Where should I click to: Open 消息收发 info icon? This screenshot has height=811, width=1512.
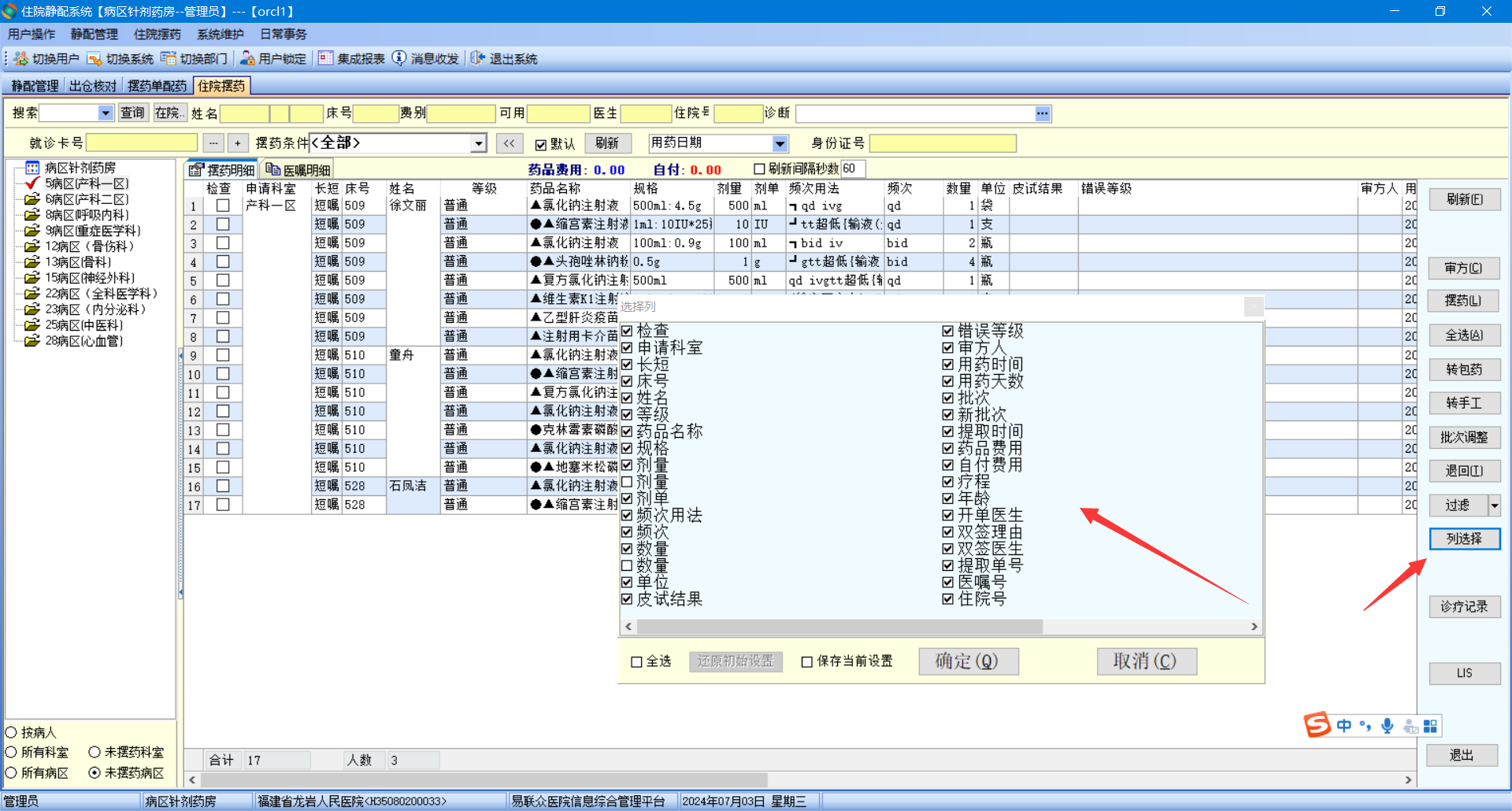(399, 59)
